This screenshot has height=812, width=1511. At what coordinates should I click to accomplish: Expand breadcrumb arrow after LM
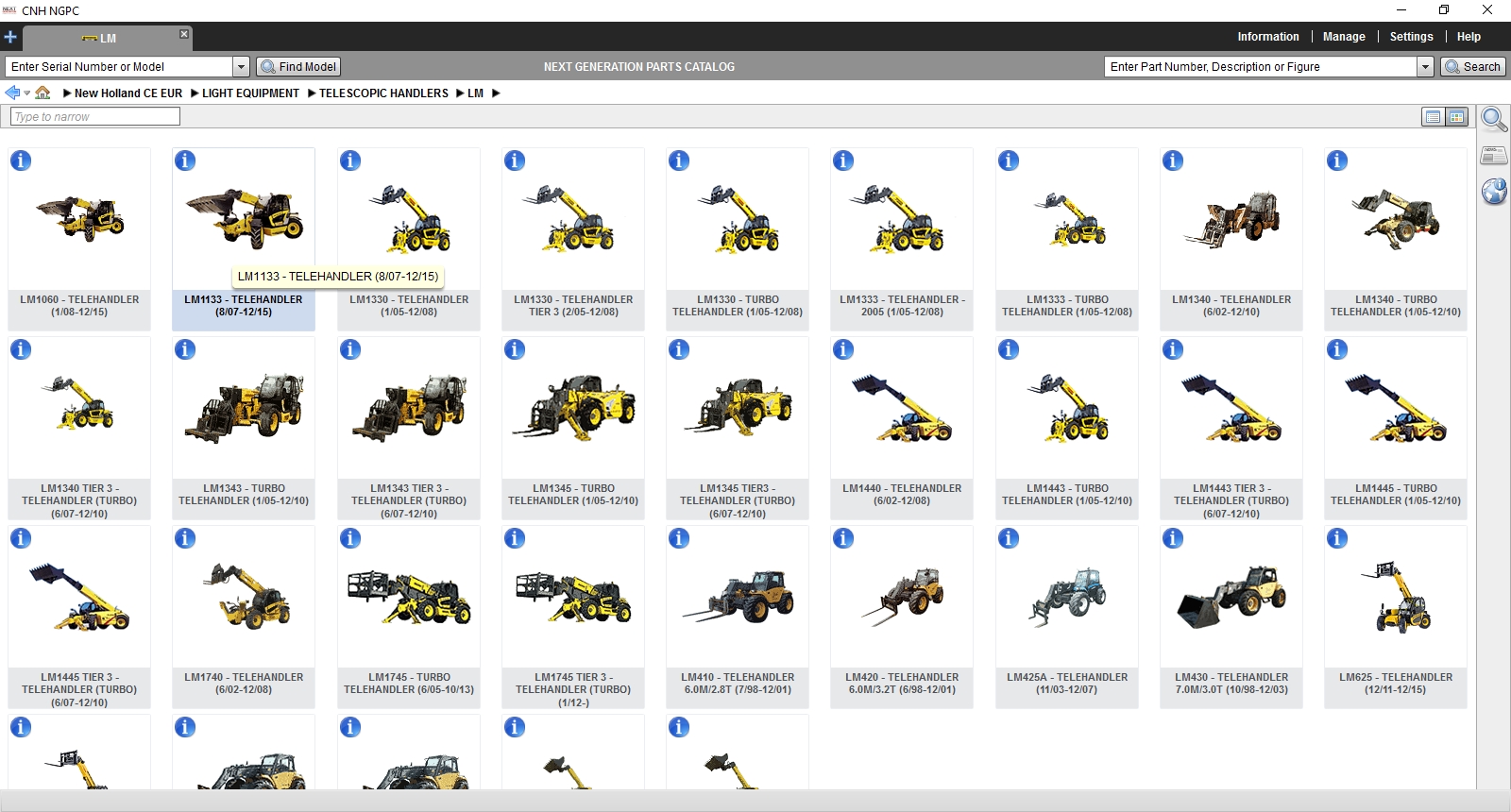pyautogui.click(x=496, y=93)
